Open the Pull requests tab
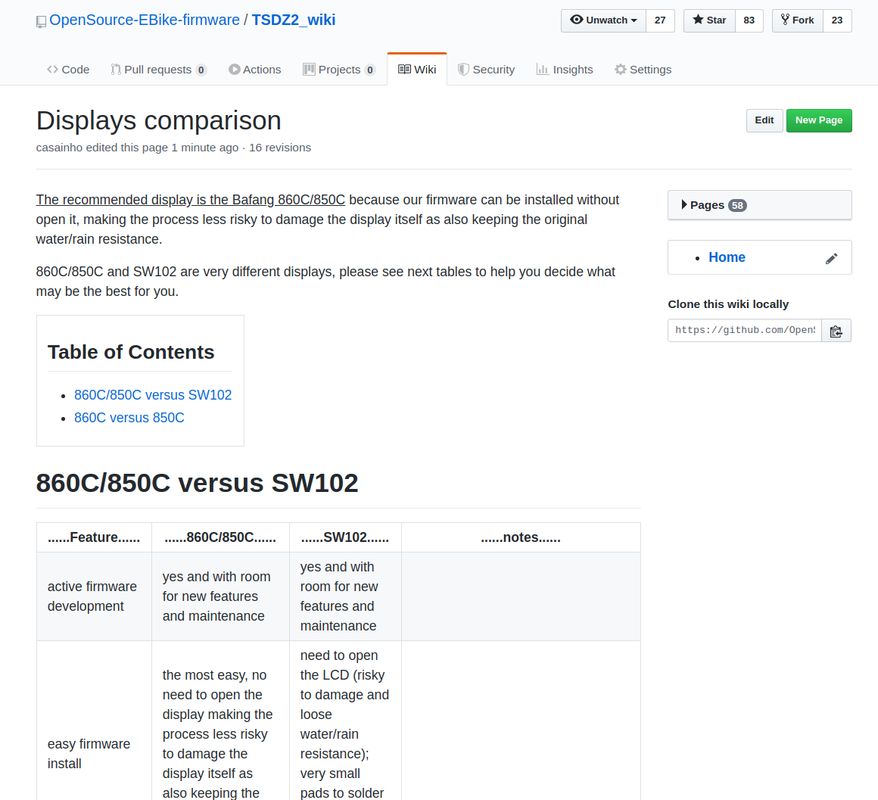 pyautogui.click(x=158, y=69)
